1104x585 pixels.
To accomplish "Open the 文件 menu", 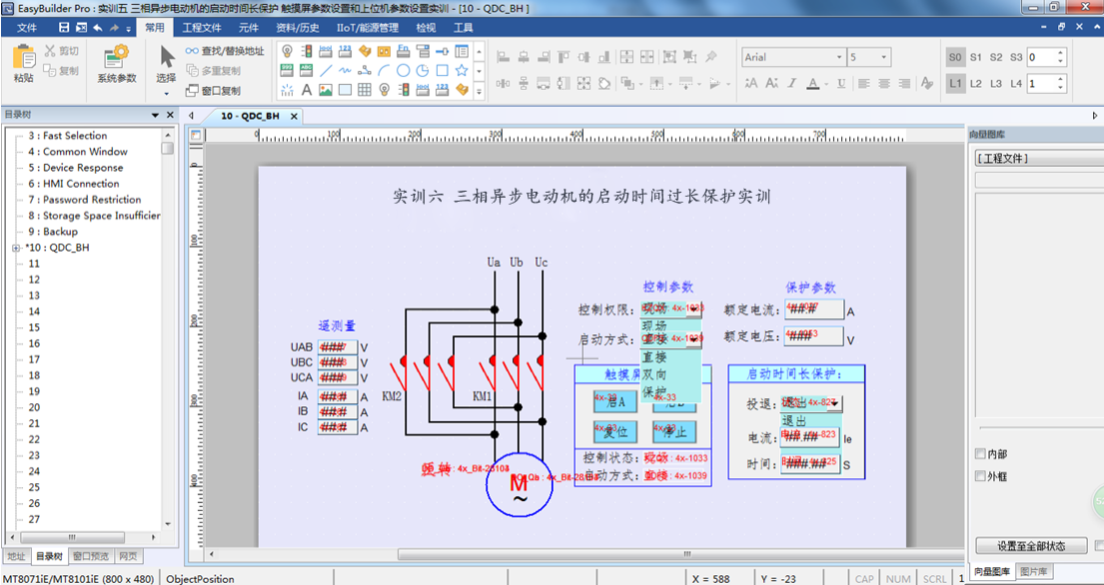I will (x=27, y=28).
